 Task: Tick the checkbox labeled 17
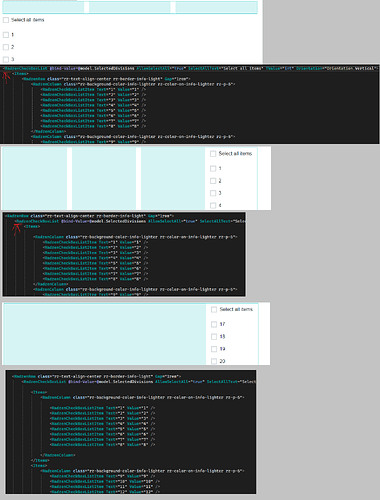tap(214, 324)
